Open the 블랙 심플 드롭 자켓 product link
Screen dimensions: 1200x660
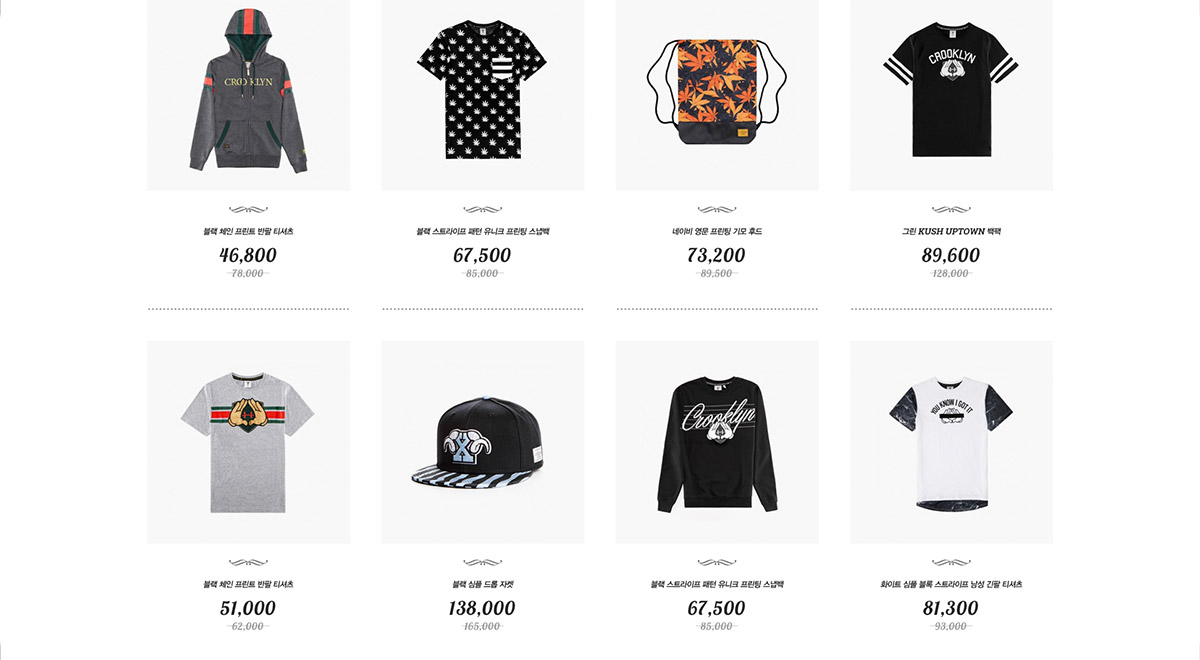point(482,584)
